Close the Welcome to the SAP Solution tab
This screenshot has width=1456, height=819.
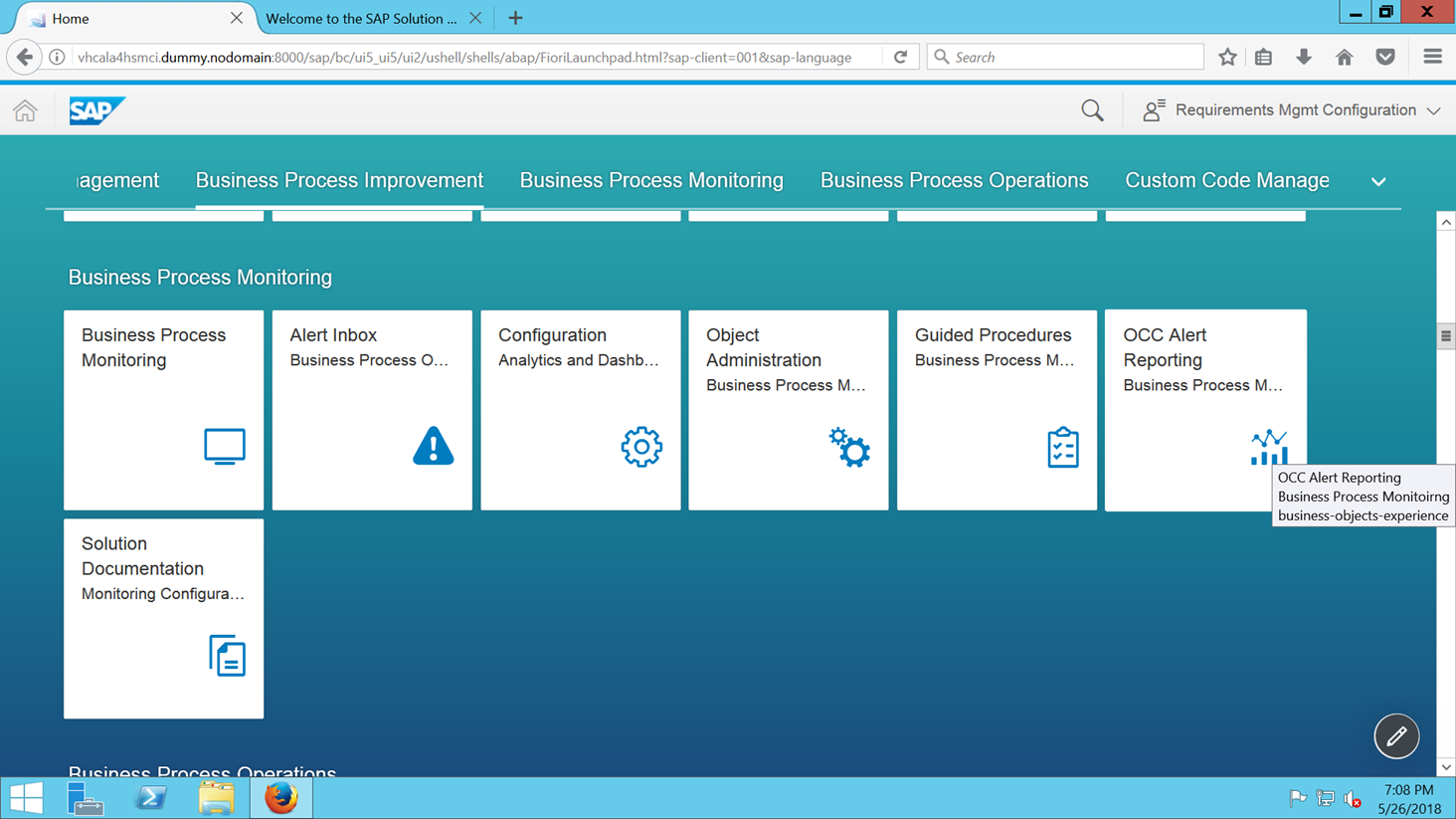(x=475, y=18)
